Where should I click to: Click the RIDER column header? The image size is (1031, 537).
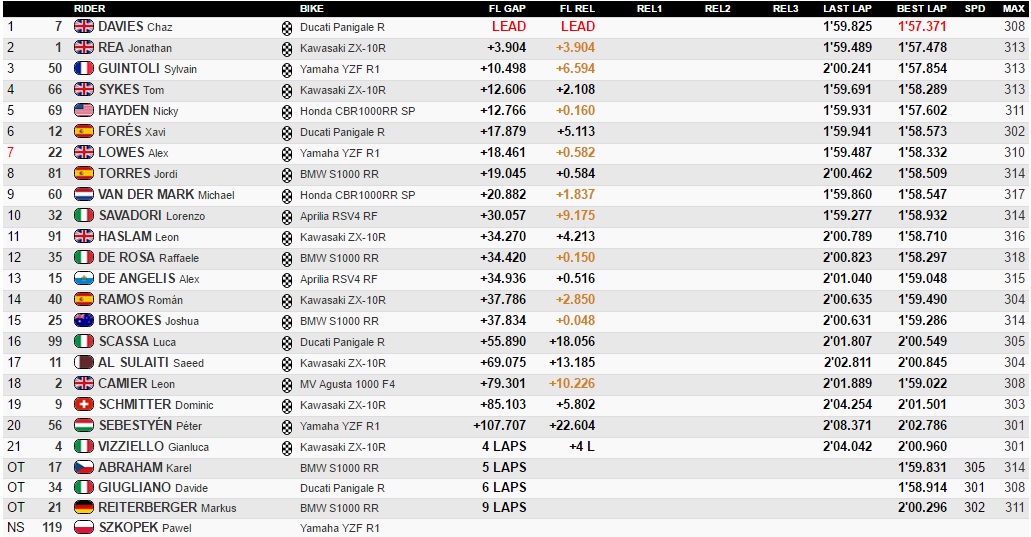(90, 8)
